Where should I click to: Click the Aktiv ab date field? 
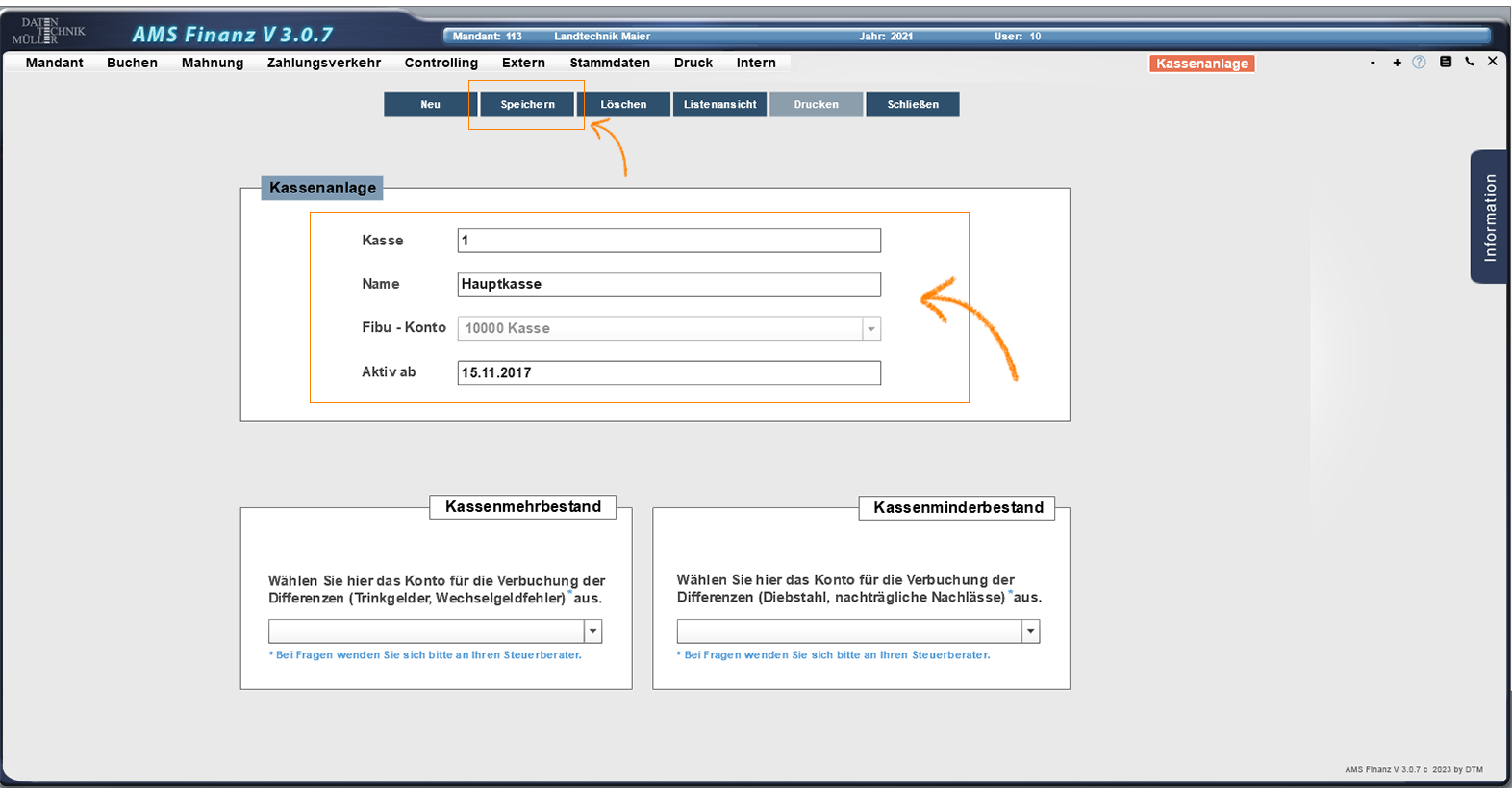[668, 373]
